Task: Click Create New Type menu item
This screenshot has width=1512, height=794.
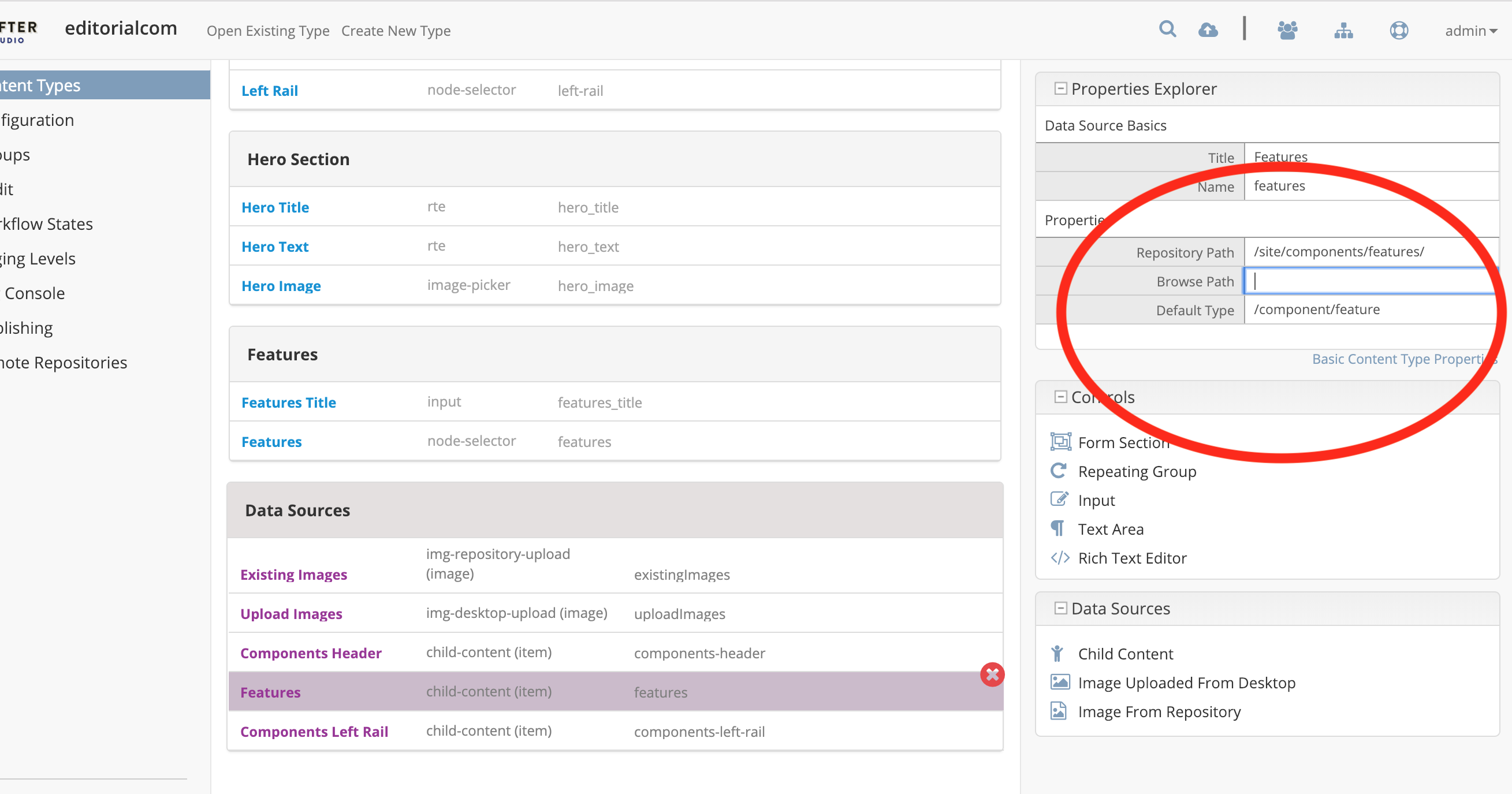Action: 396,31
